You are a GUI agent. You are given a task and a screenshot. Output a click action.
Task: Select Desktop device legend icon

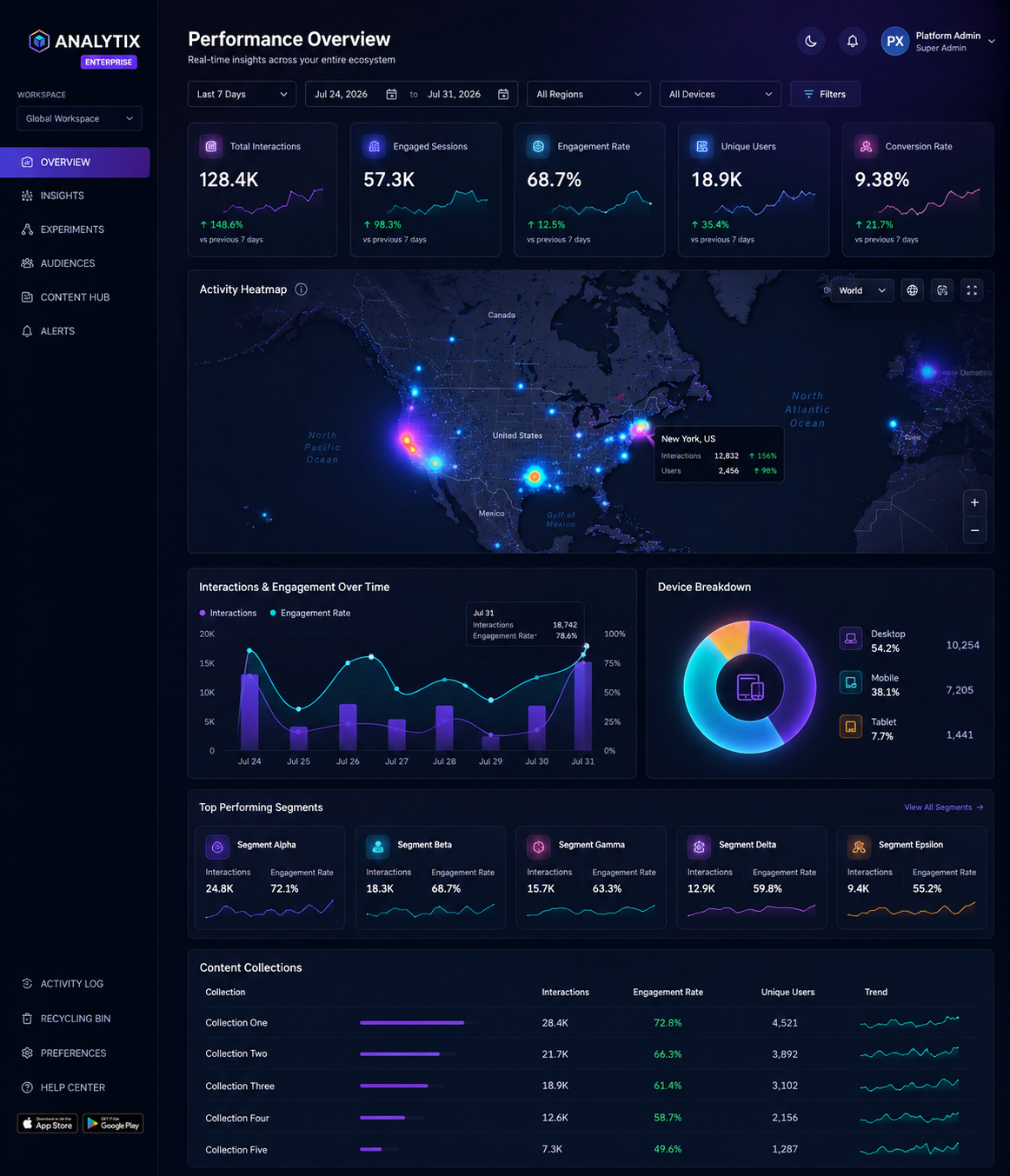851,638
